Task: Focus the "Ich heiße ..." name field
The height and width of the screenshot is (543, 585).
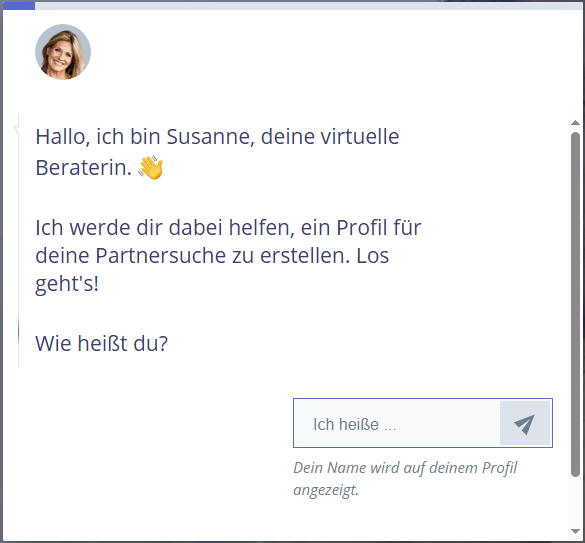Action: point(397,423)
